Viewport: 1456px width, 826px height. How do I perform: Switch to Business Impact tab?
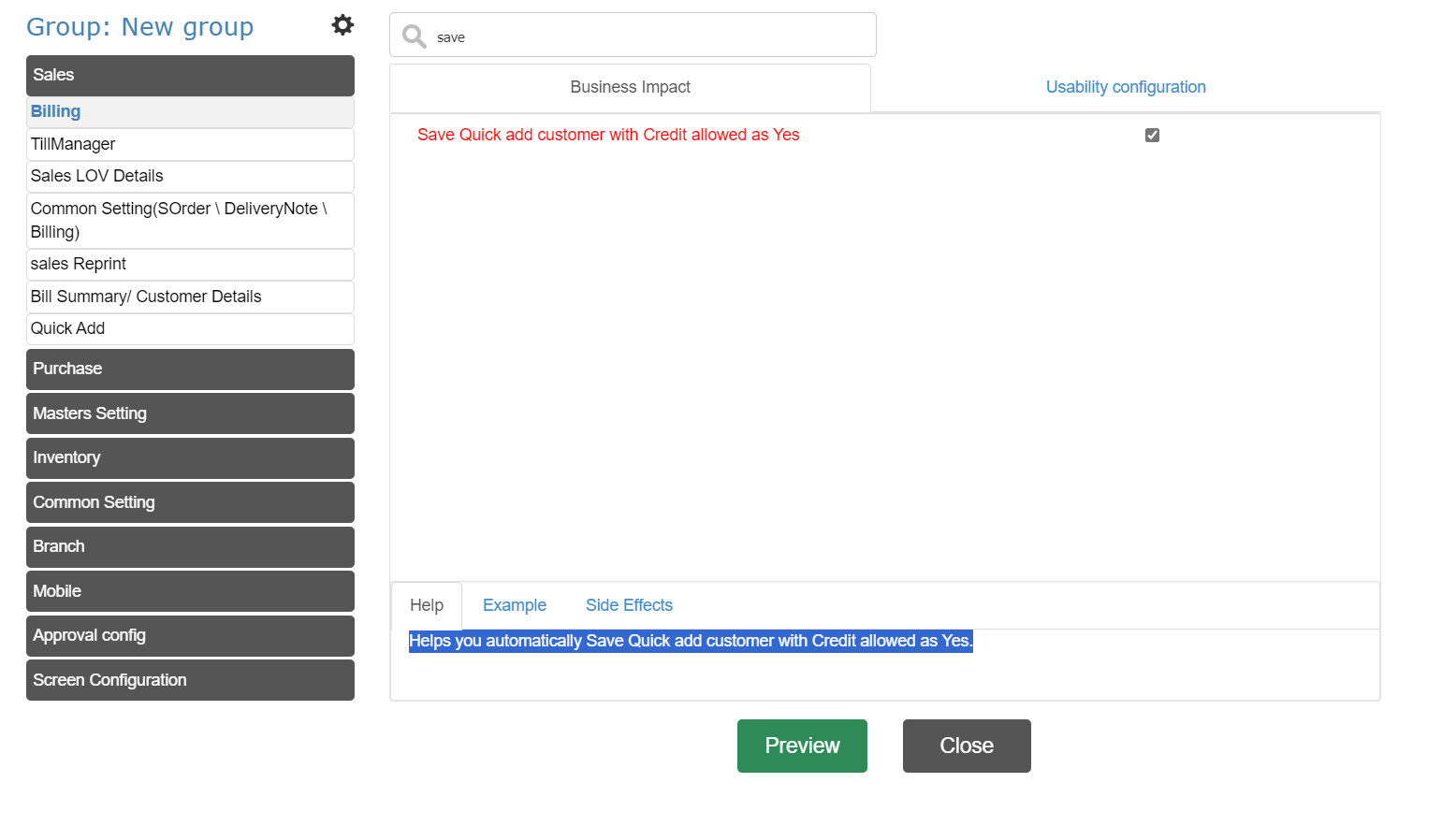[x=630, y=87]
